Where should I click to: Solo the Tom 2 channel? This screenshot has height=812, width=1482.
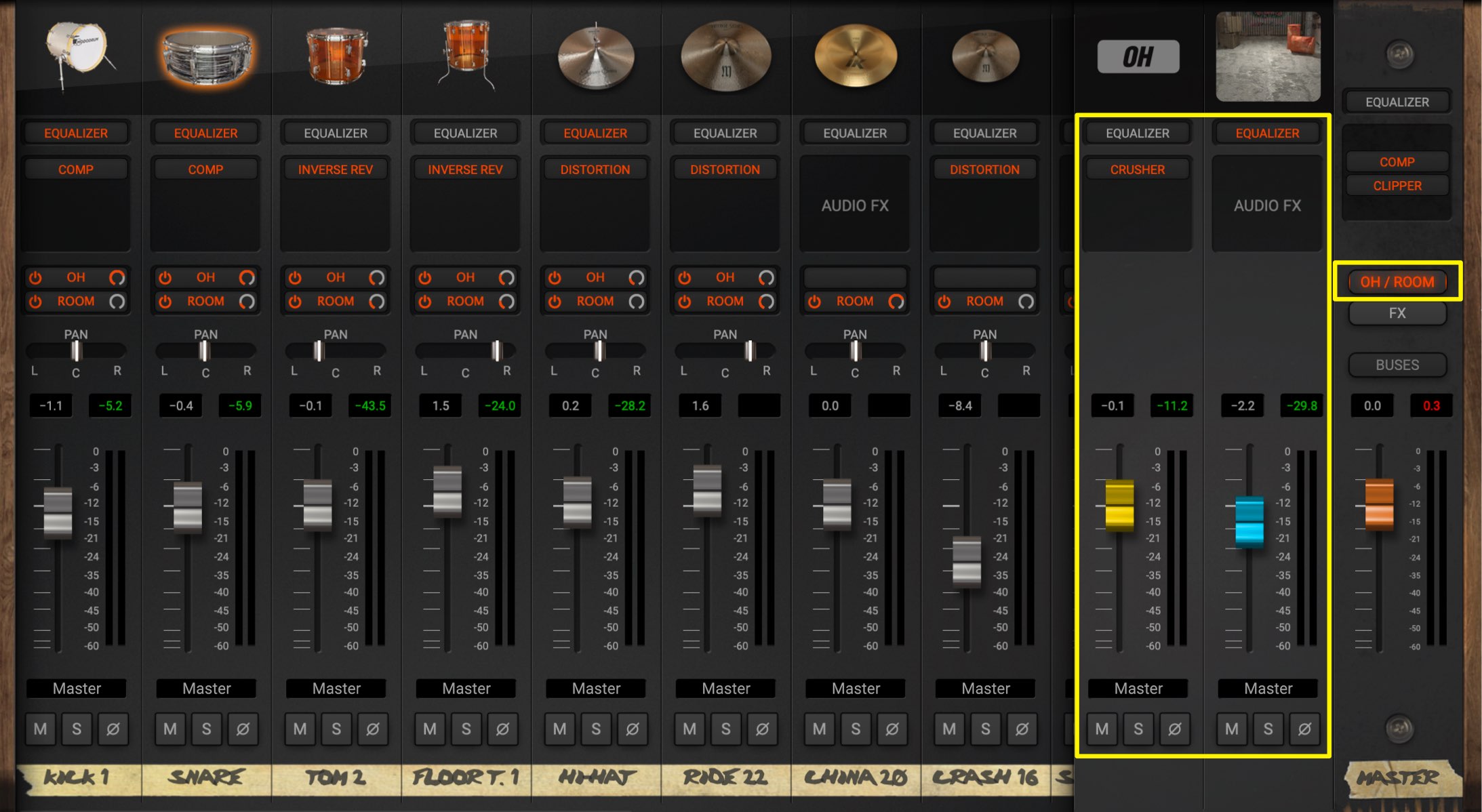[x=336, y=729]
